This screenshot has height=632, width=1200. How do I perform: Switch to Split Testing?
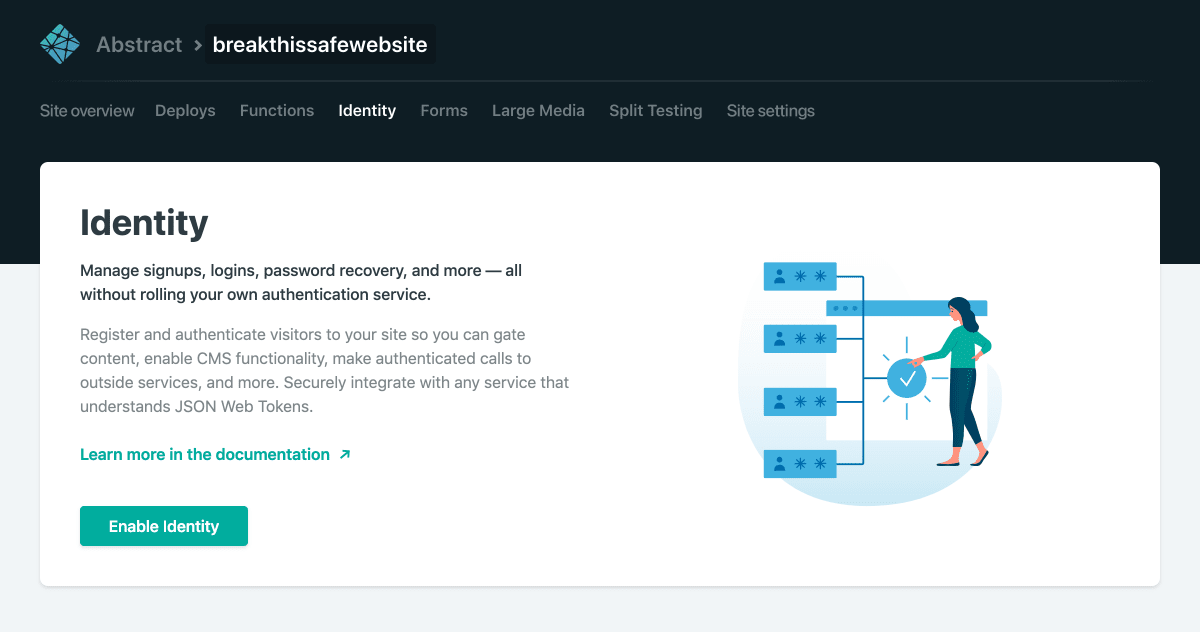tap(655, 110)
